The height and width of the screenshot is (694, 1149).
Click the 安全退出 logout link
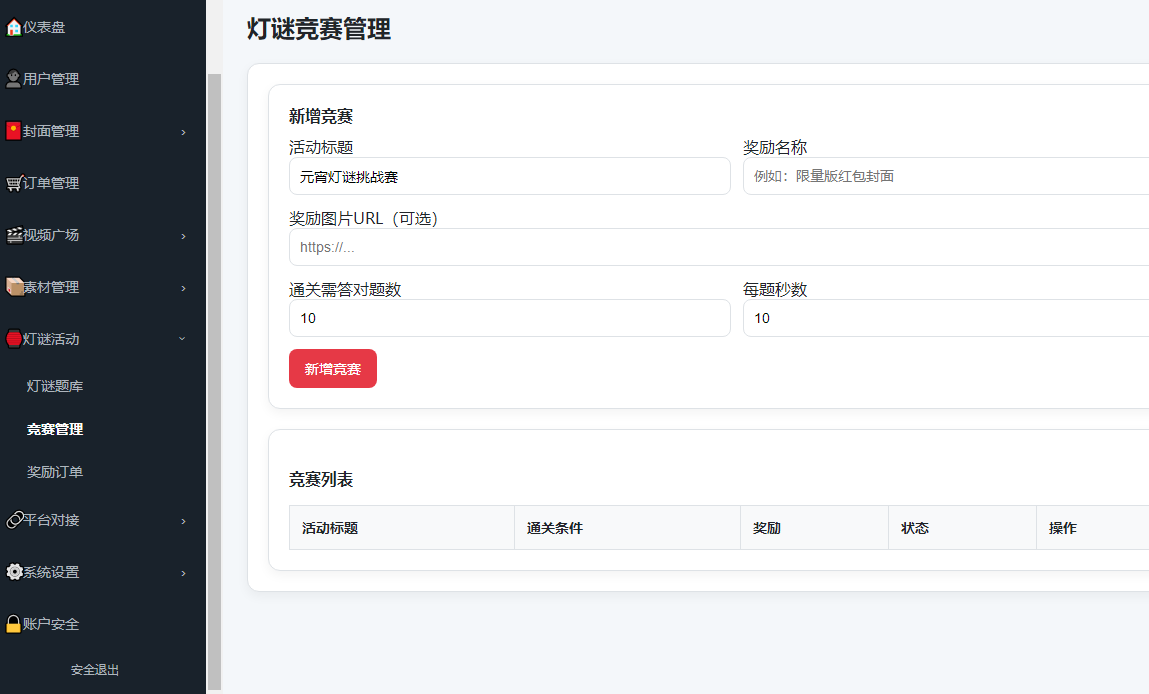95,670
